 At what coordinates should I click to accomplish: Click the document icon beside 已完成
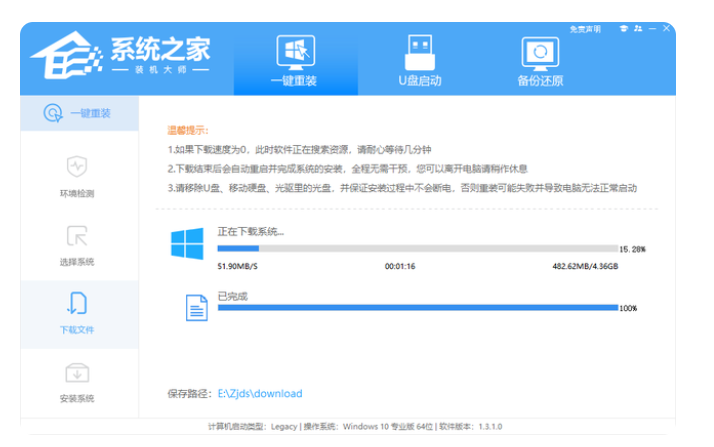click(196, 308)
